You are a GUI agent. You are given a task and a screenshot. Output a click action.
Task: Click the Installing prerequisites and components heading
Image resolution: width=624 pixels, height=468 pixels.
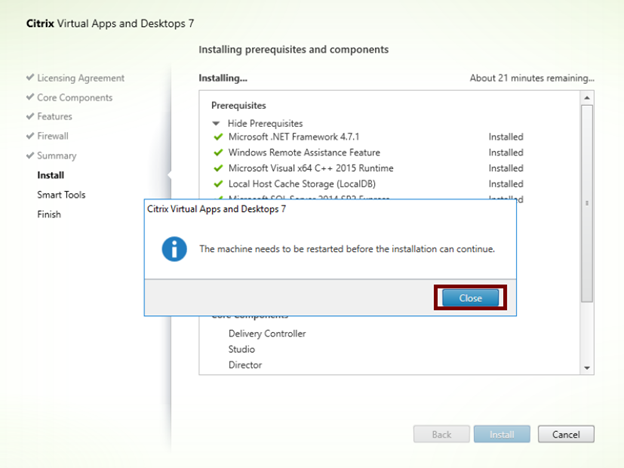click(x=293, y=50)
